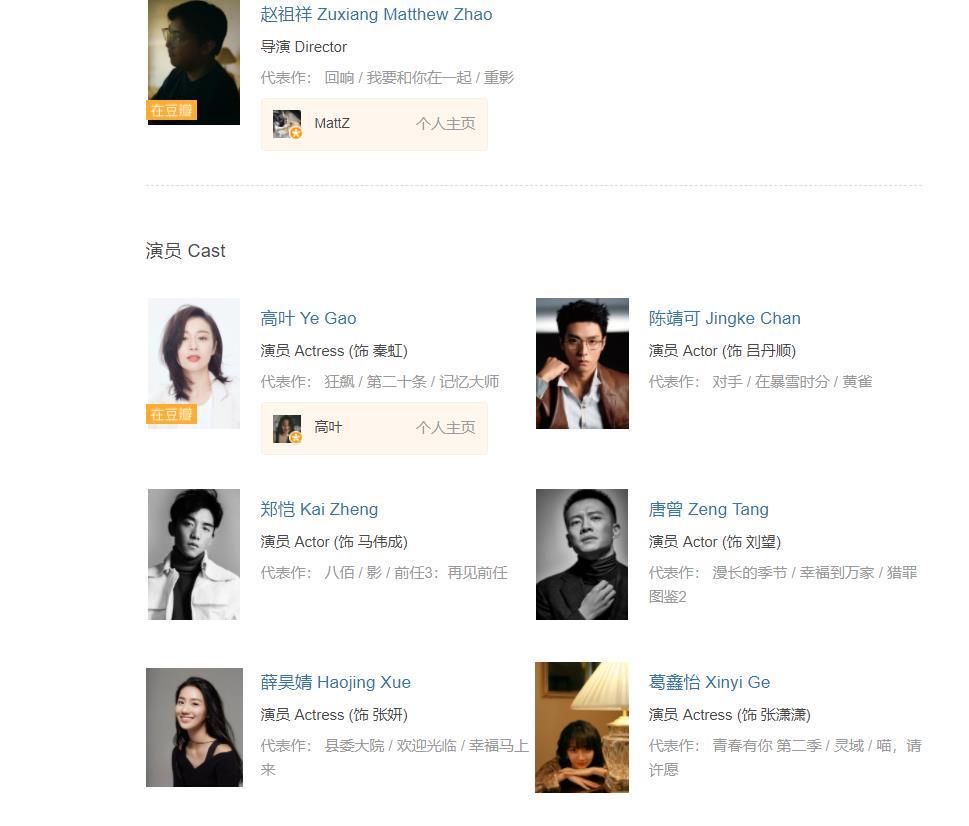This screenshot has height=826, width=969.
Task: Click the MattZ avatar icon
Action: [x=287, y=124]
